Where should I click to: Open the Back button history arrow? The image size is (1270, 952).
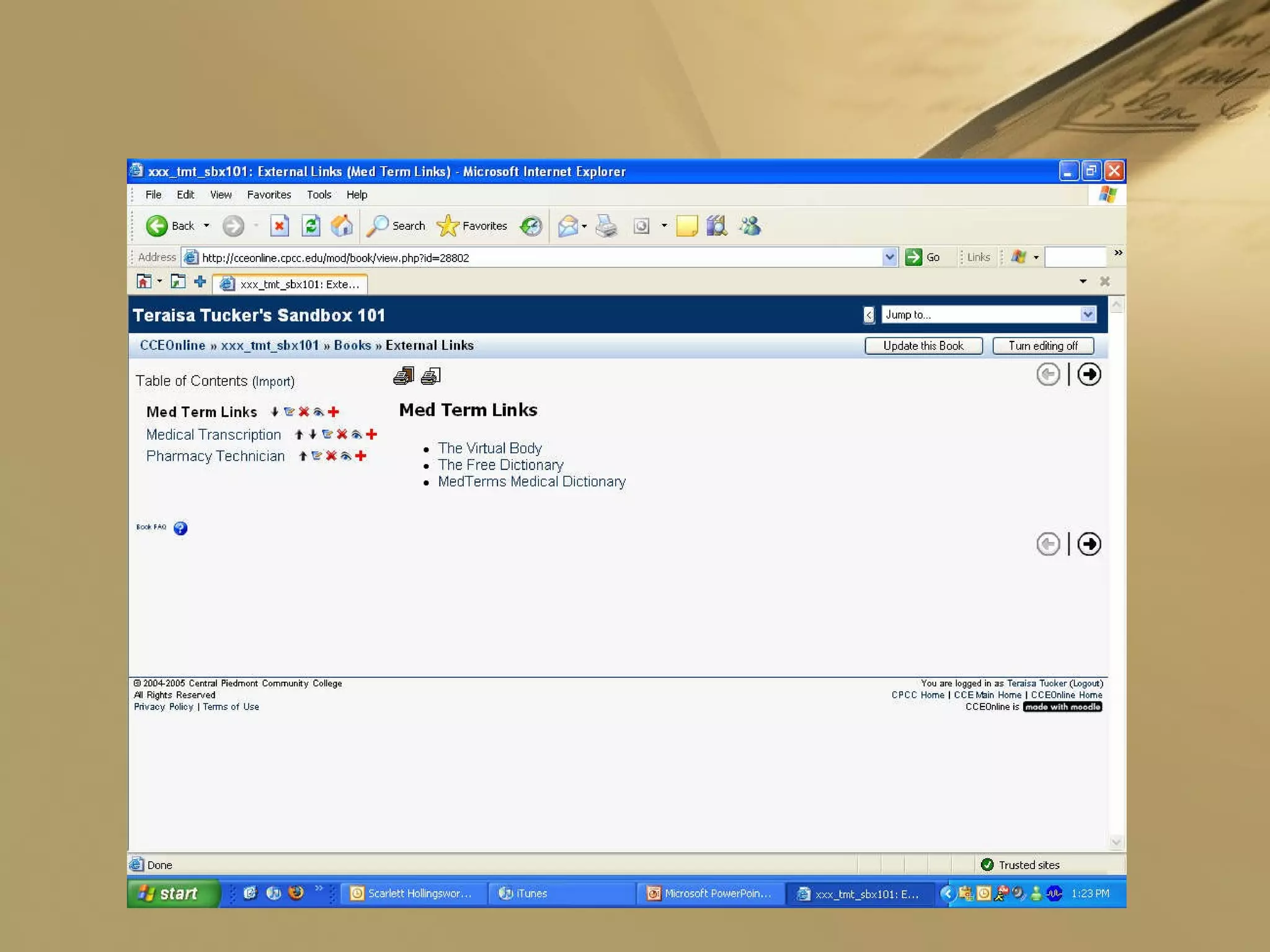tap(206, 226)
